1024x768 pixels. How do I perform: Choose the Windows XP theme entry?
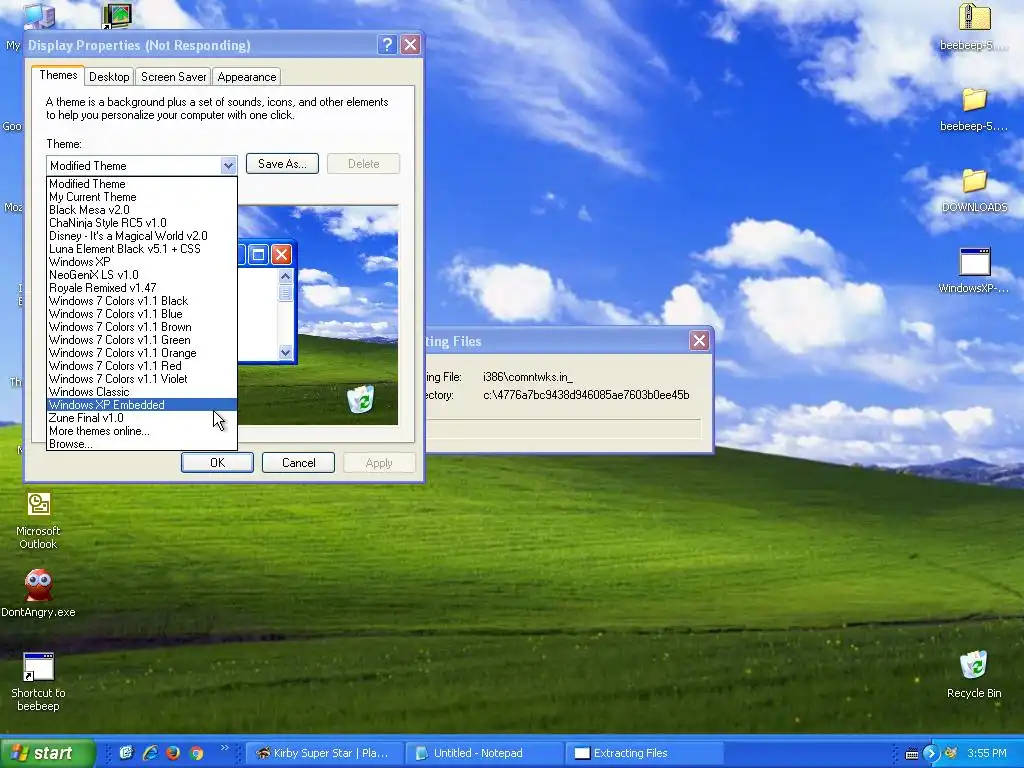tap(142, 262)
